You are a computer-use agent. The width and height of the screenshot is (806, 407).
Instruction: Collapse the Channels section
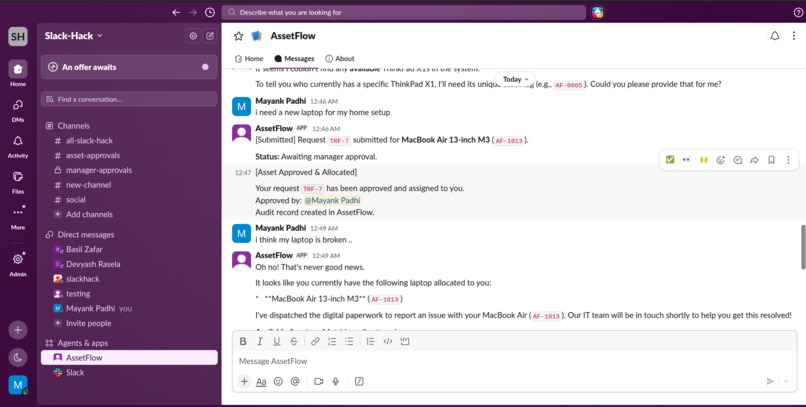(68, 126)
